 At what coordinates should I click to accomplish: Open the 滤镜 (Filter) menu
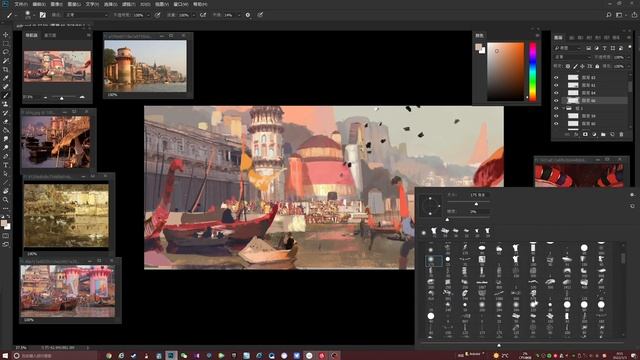(128, 4)
